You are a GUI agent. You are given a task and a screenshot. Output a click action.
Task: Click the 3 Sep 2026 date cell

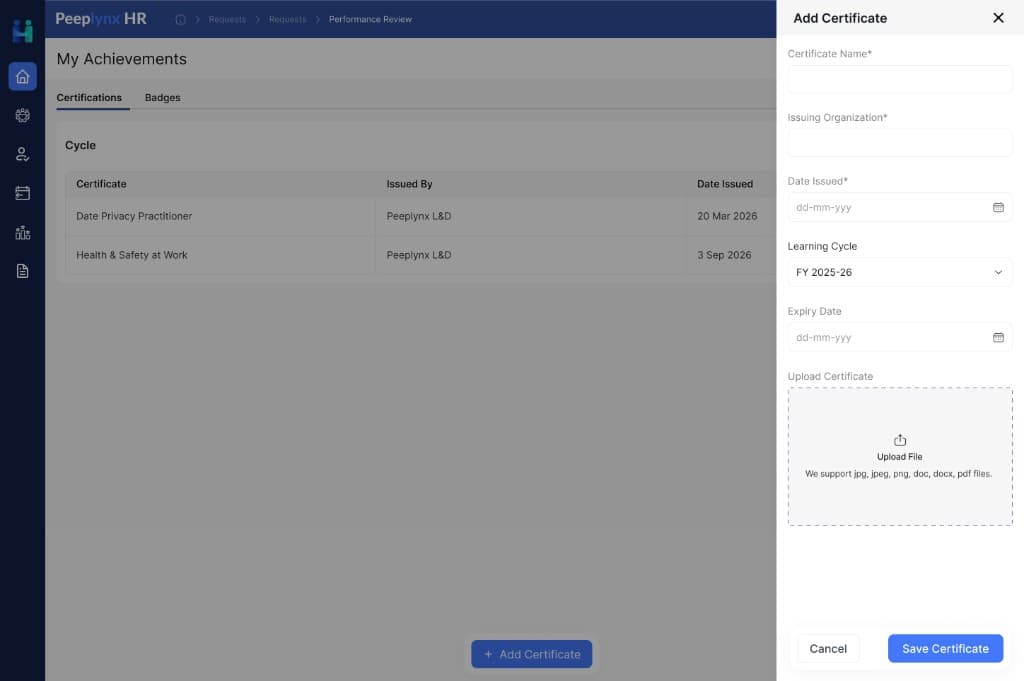pos(724,255)
